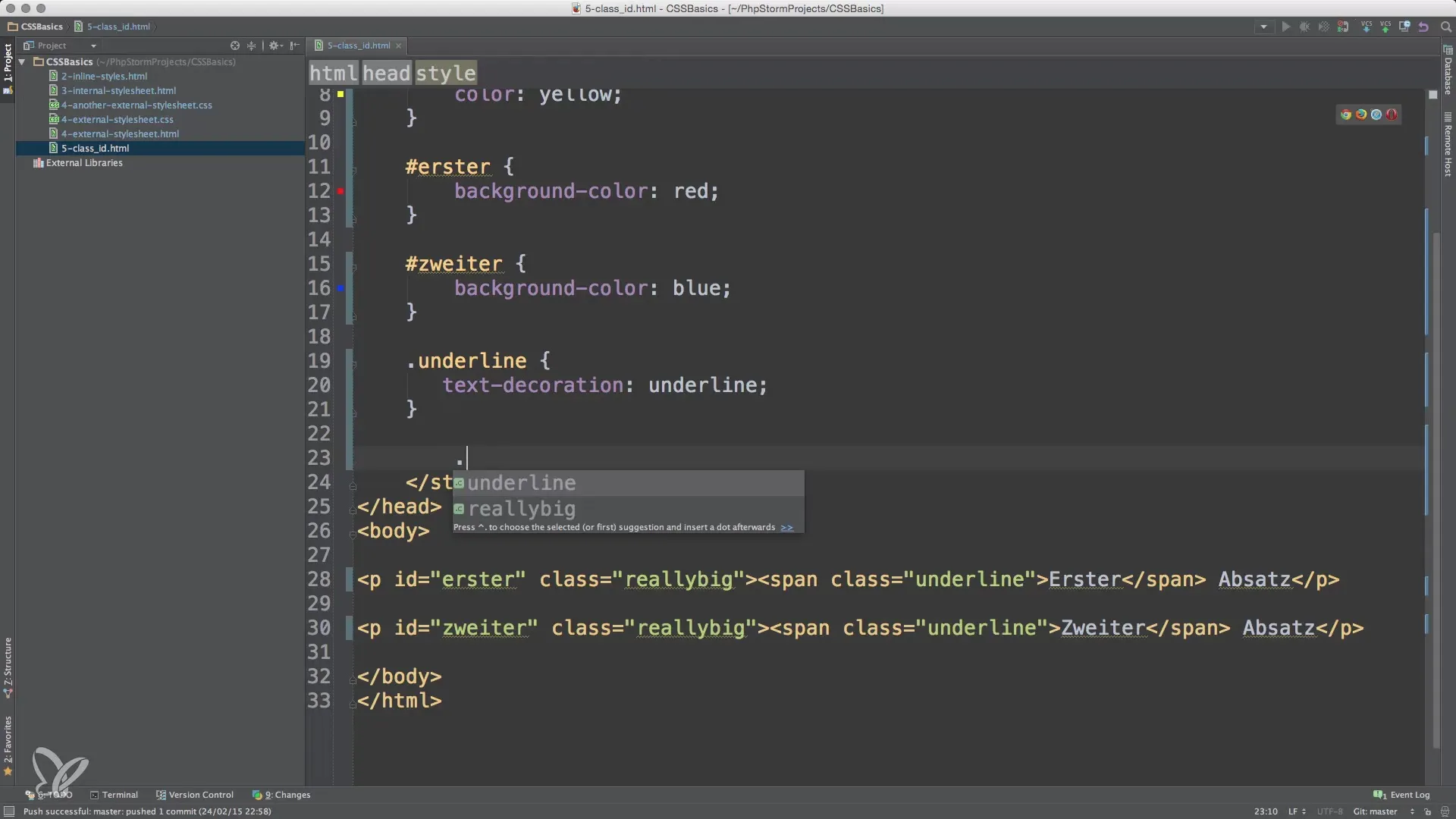1456x819 pixels.
Task: Commit changes with VCS up-arrow icon
Action: (x=1385, y=27)
